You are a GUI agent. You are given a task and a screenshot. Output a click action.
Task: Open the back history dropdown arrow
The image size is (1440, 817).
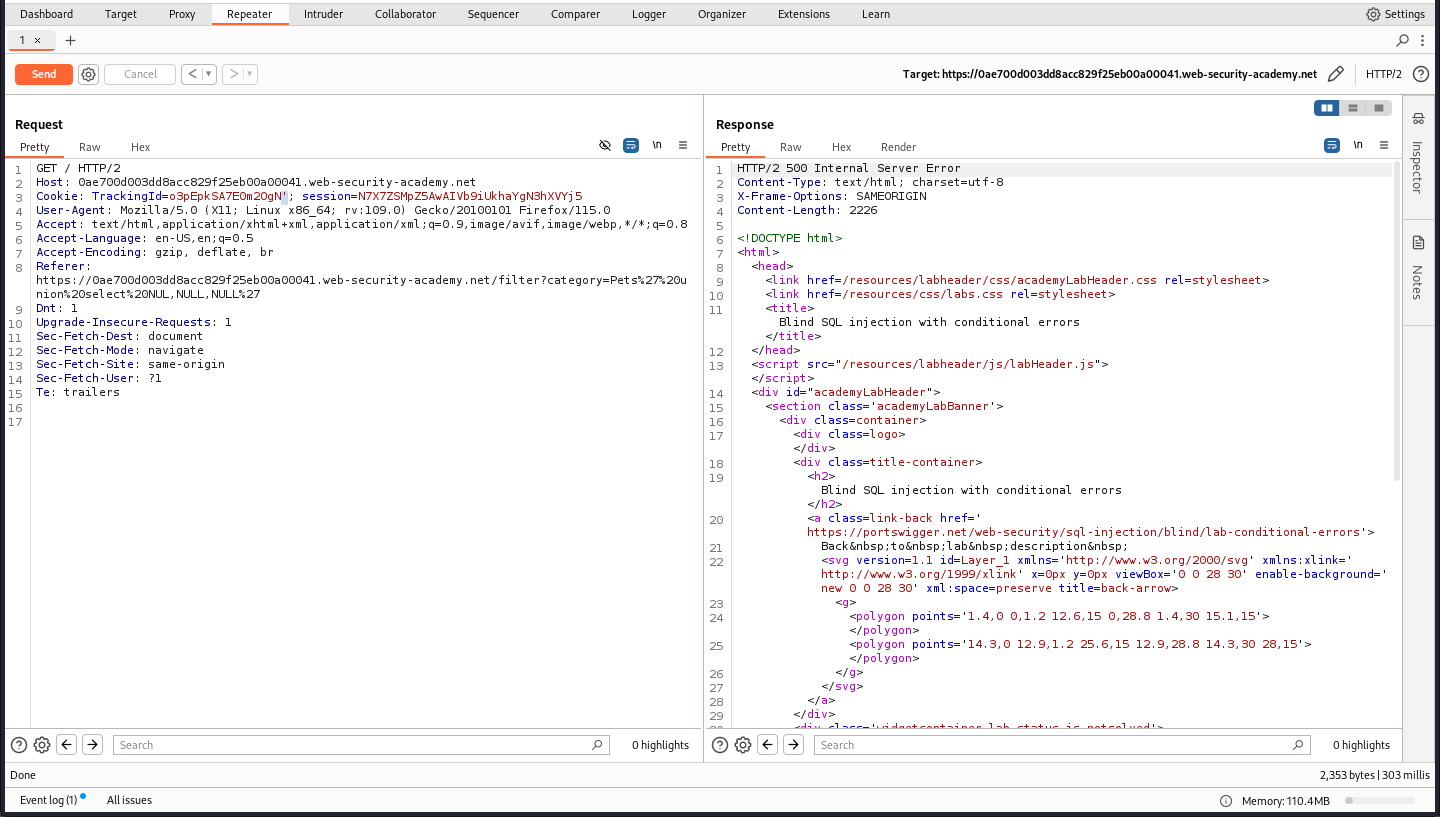pyautogui.click(x=209, y=74)
